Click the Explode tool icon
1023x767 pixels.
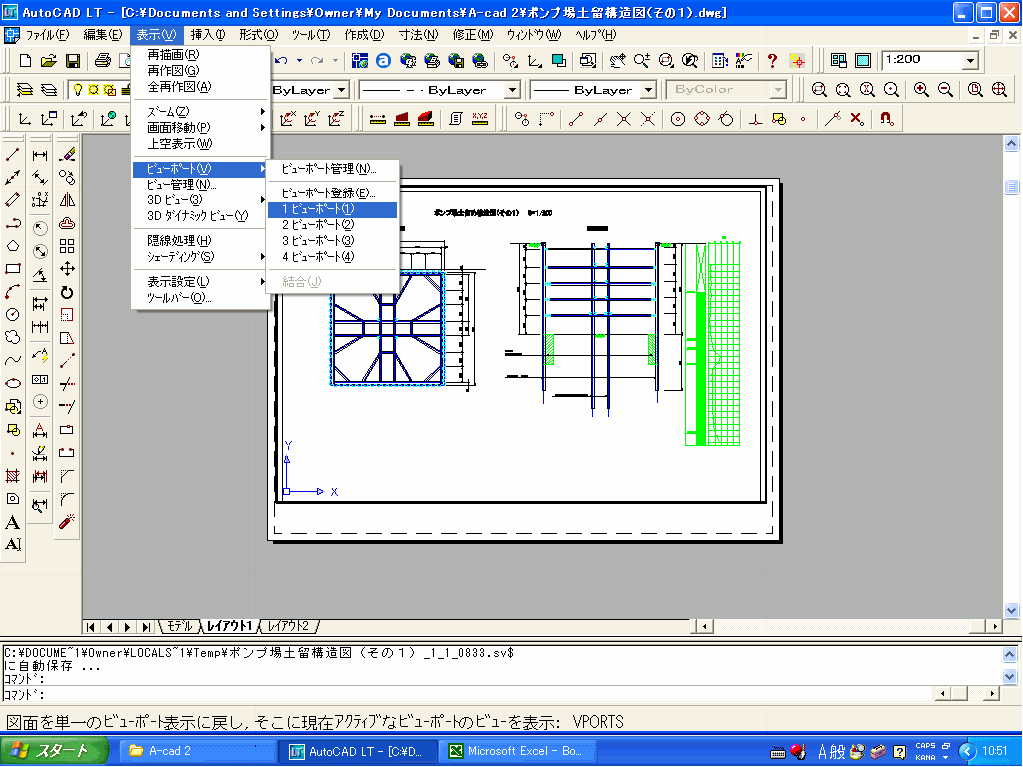[x=67, y=522]
